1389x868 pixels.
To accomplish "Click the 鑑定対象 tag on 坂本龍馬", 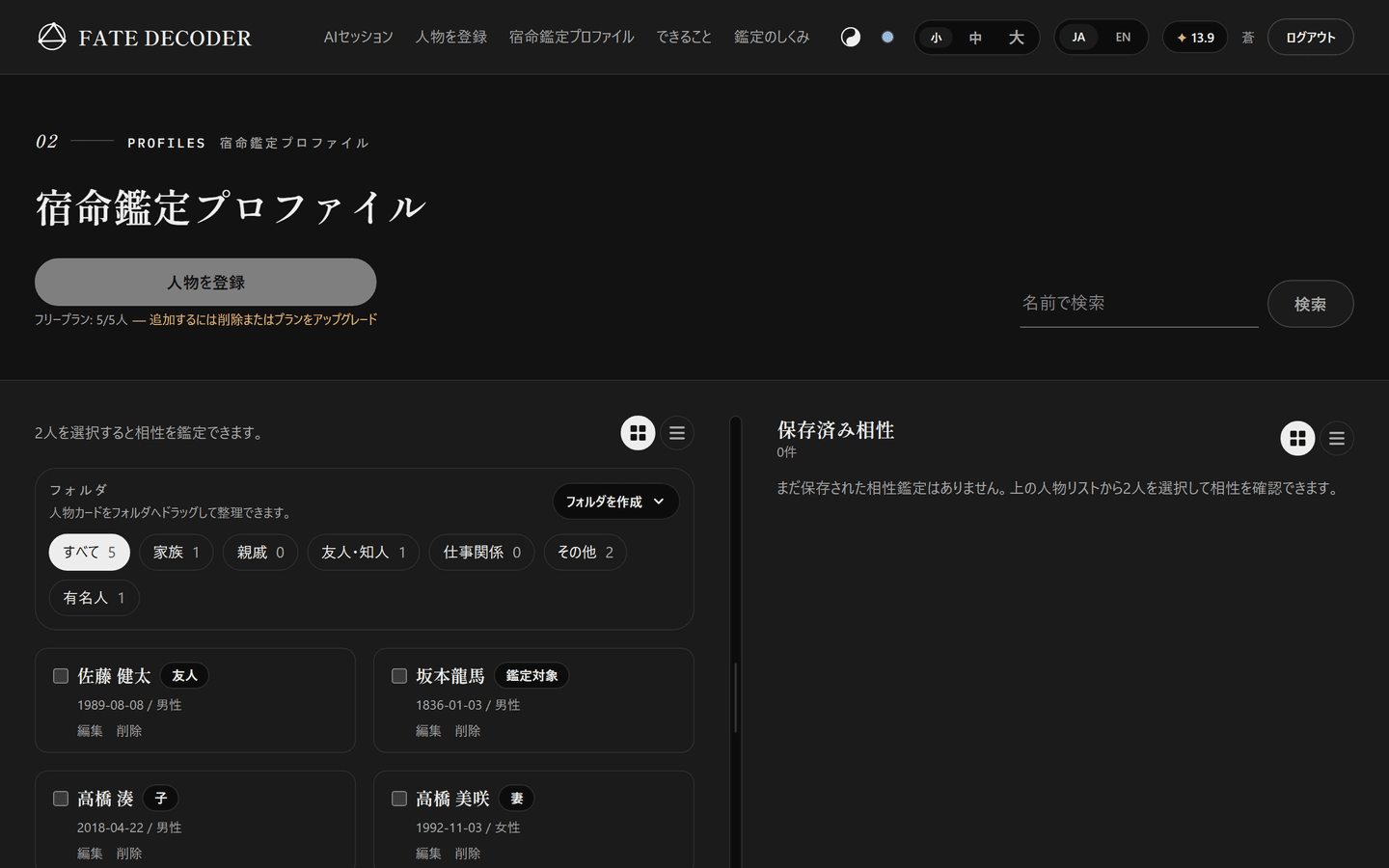I will [x=531, y=676].
